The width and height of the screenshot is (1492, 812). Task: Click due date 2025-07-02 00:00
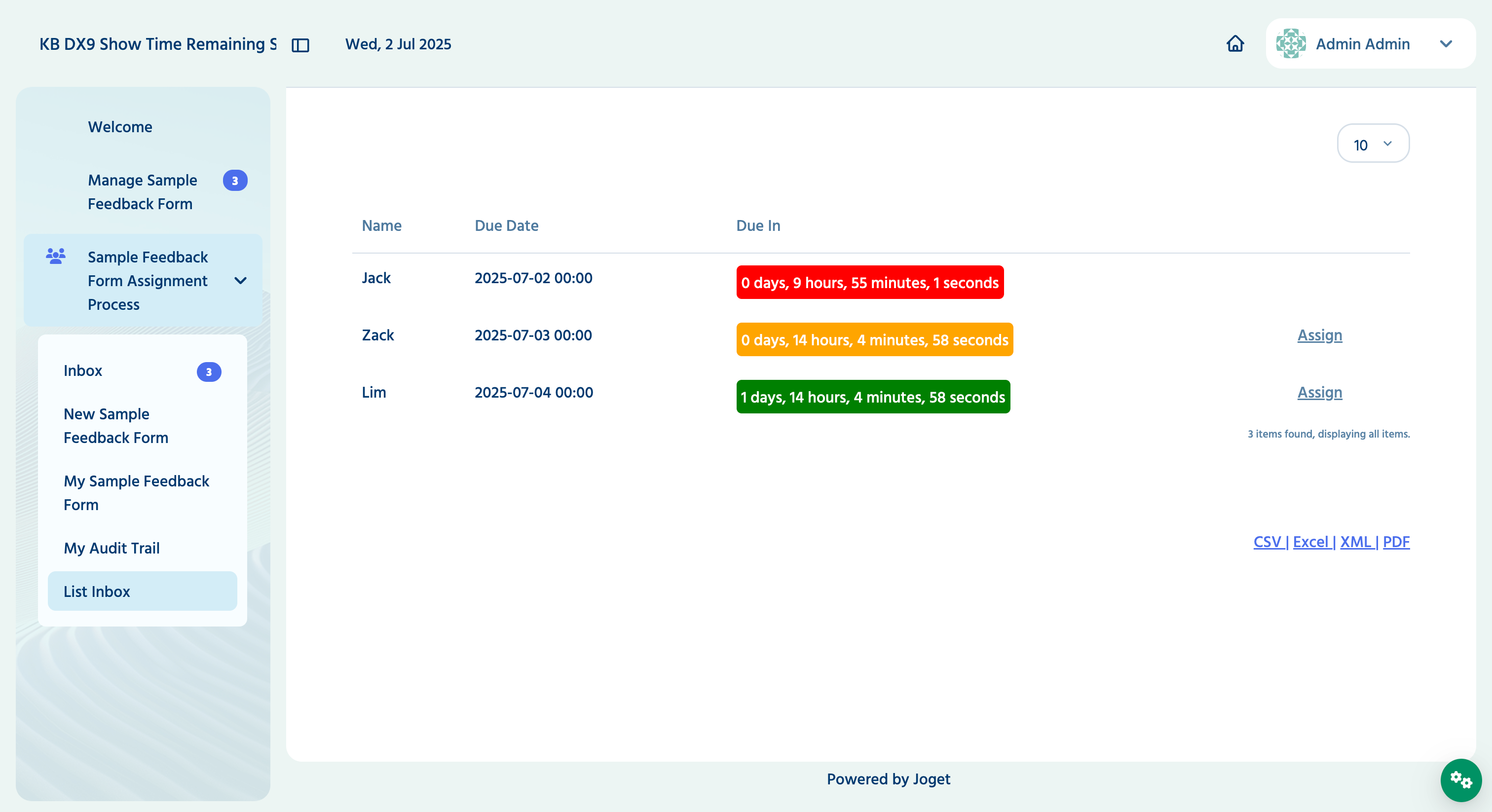533,278
